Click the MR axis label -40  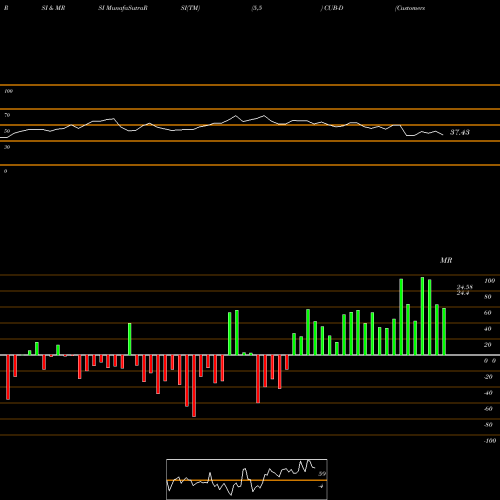[488, 393]
